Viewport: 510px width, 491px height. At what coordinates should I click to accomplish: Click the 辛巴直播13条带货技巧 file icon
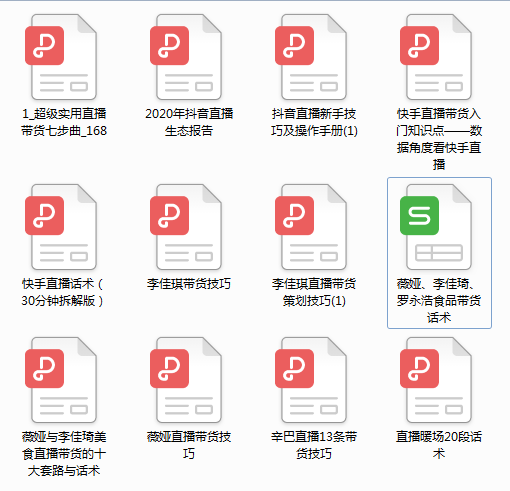311,380
